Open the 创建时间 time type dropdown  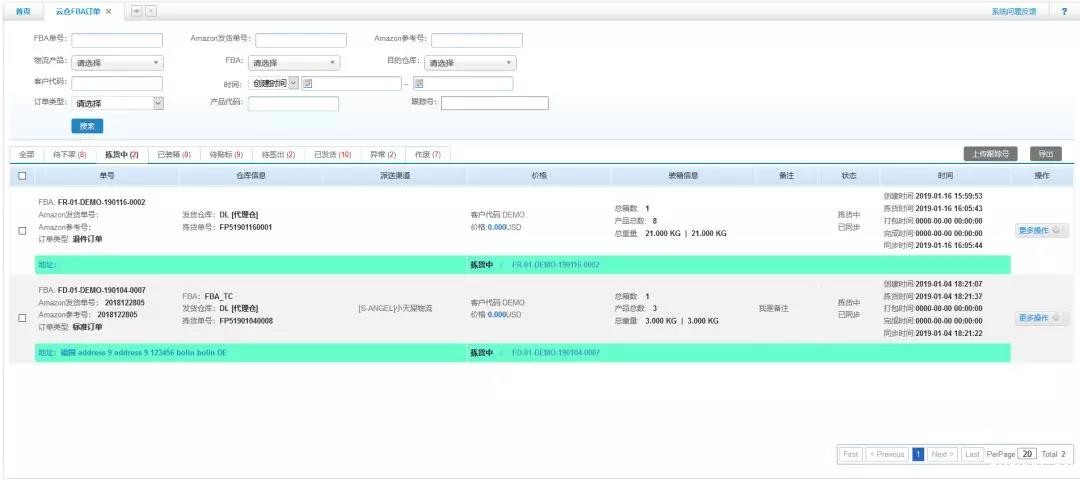pos(275,83)
